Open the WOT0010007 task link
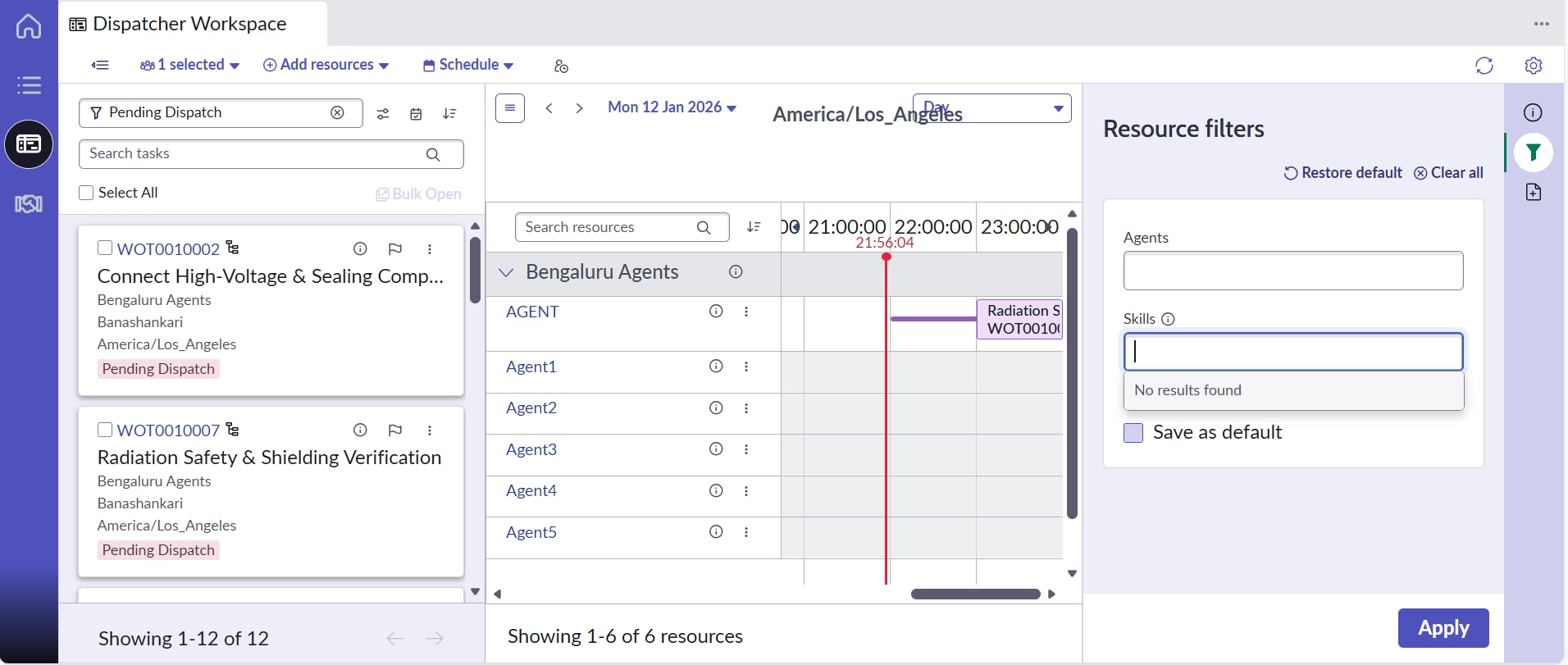 pyautogui.click(x=168, y=430)
